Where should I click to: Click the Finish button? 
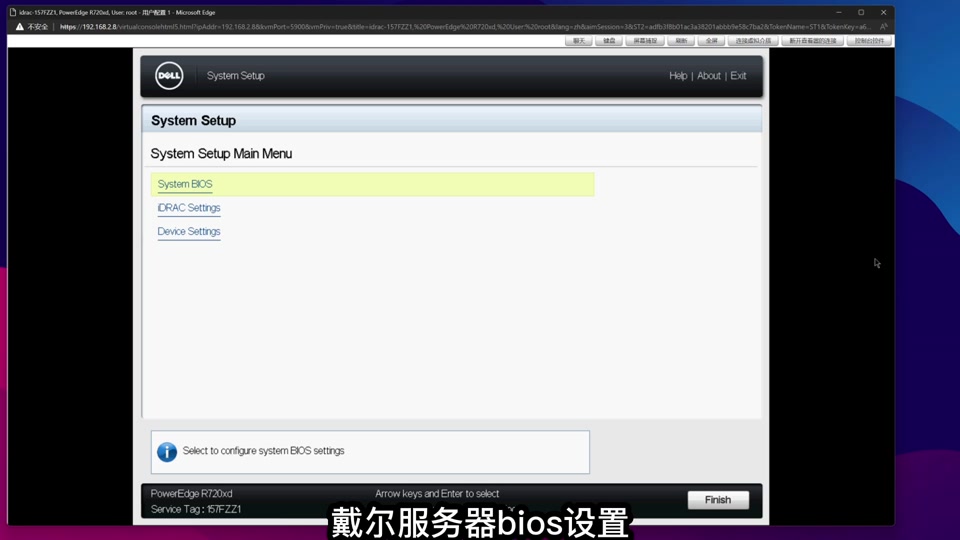point(718,500)
